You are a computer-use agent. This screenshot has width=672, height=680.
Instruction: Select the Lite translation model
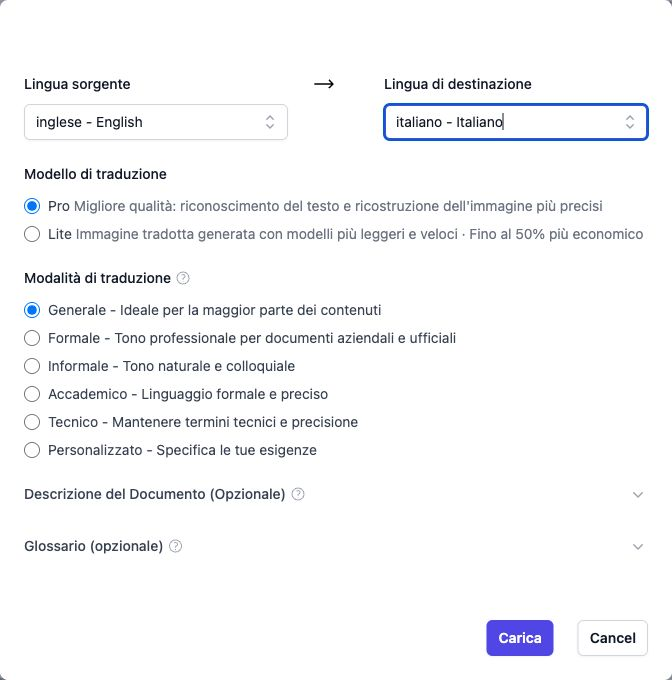[32, 234]
